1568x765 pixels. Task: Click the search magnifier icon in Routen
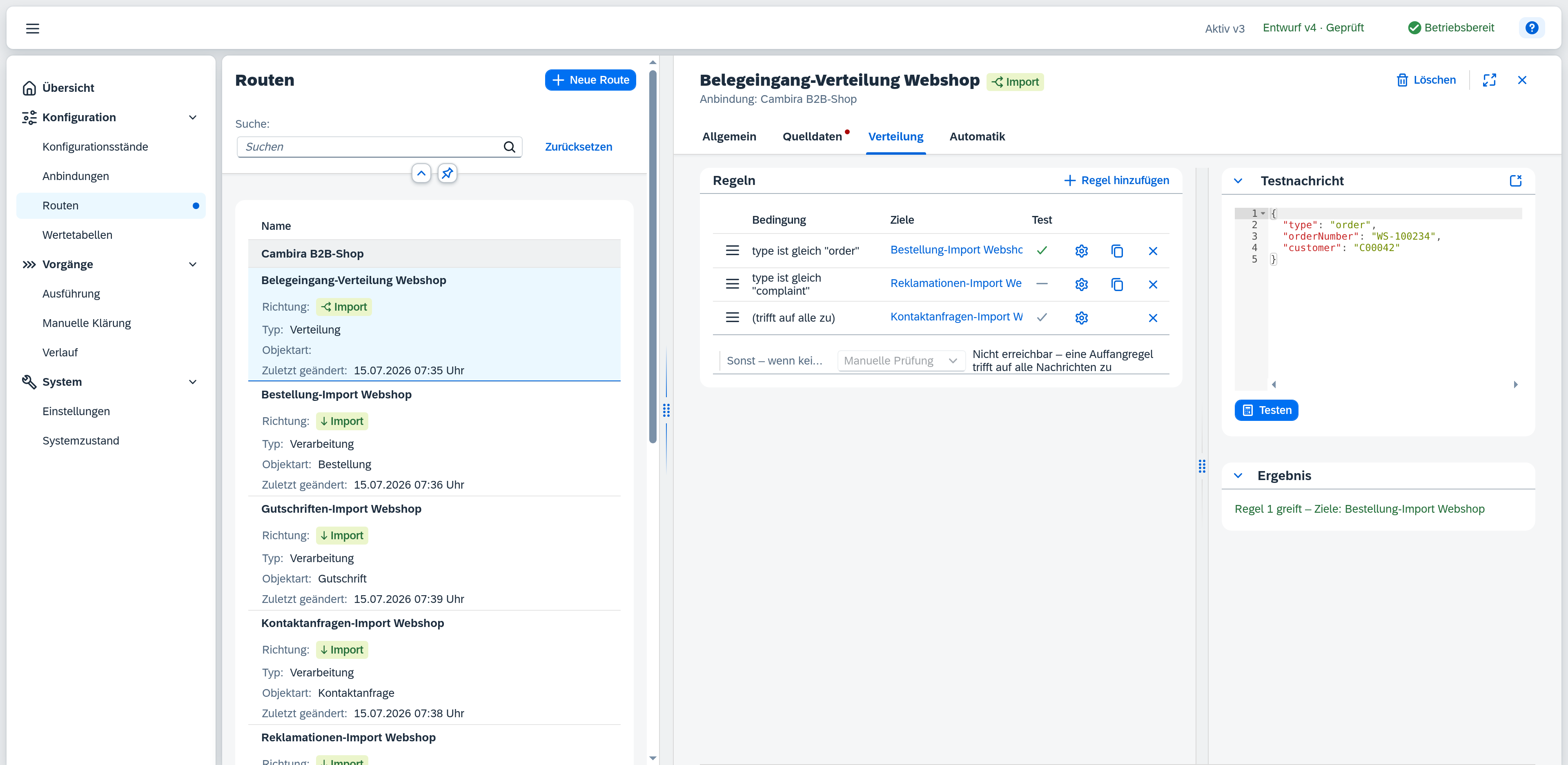click(510, 147)
